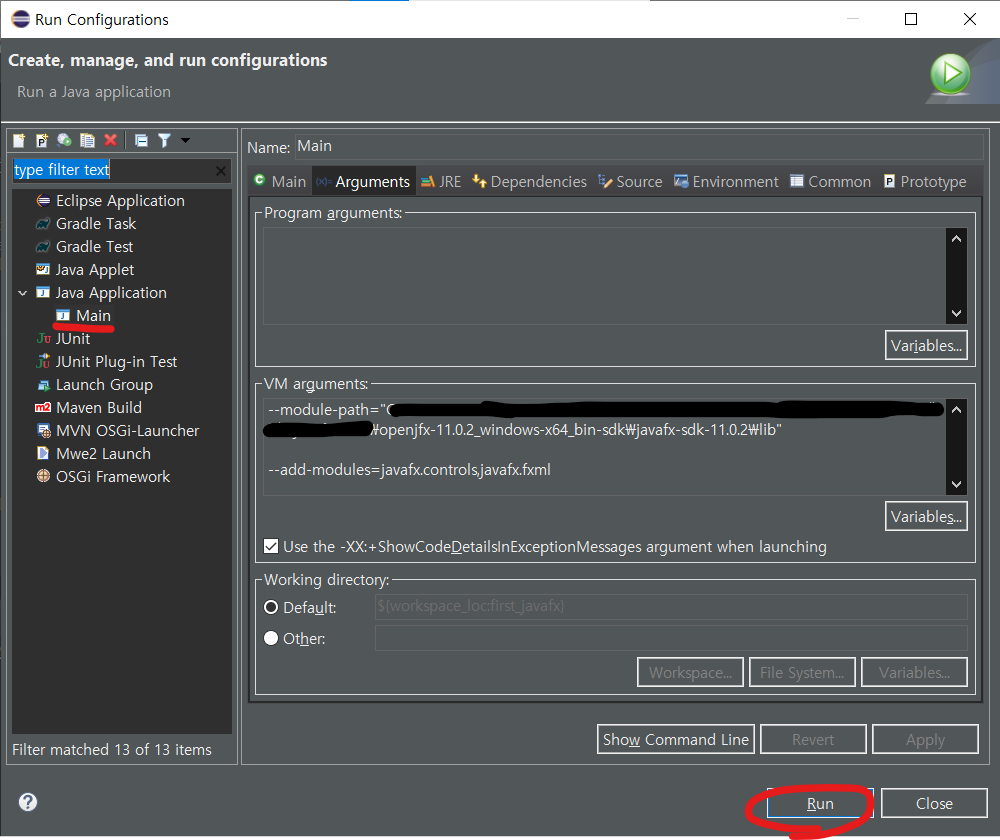Click the Show Command Line button
Screen dimensions: 1000x840
[x=675, y=739]
